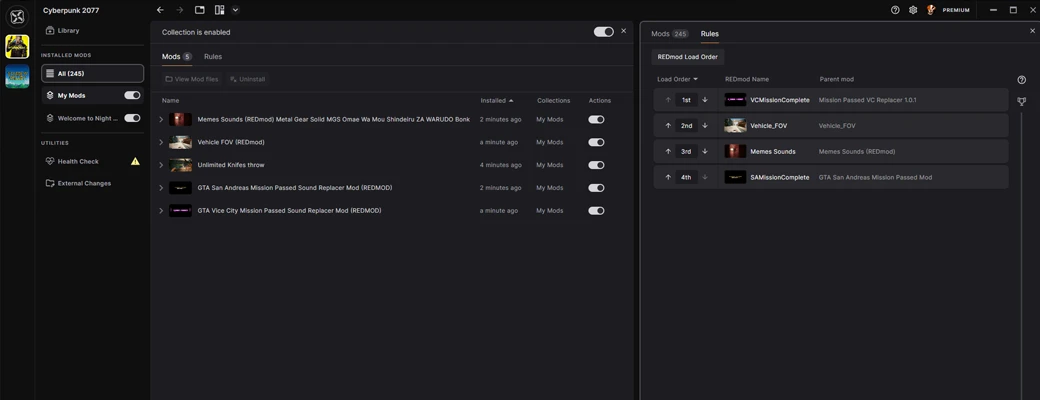The width and height of the screenshot is (1040, 400).
Task: Click the Vehicle FOV (REDmod) mod thumbnail
Action: pyautogui.click(x=180, y=142)
